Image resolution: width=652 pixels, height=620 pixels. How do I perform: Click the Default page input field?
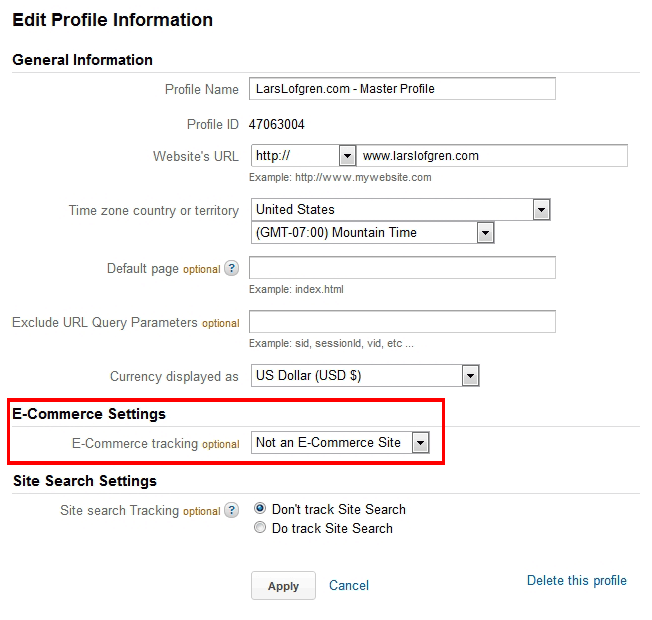click(x=402, y=268)
